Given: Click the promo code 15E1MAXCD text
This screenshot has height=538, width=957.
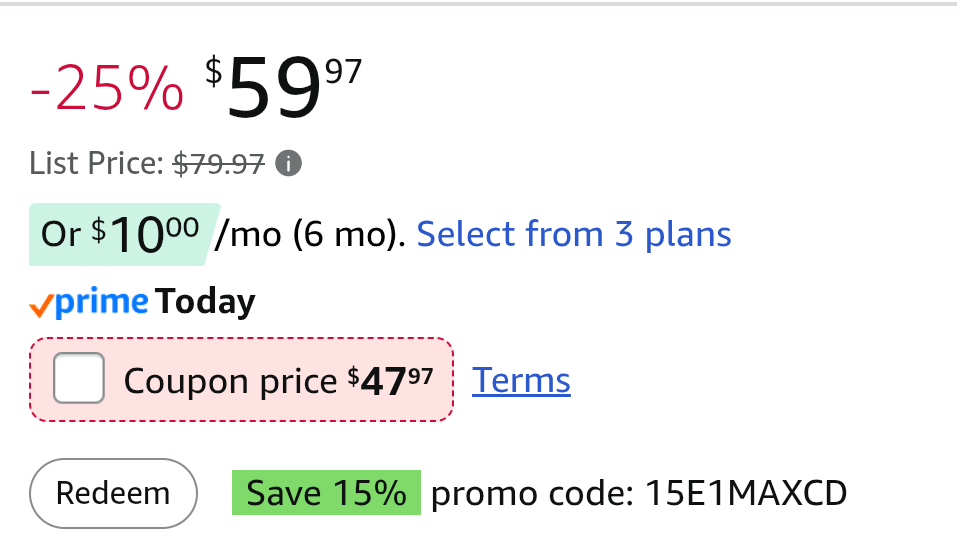Looking at the screenshot, I should pos(746,493).
